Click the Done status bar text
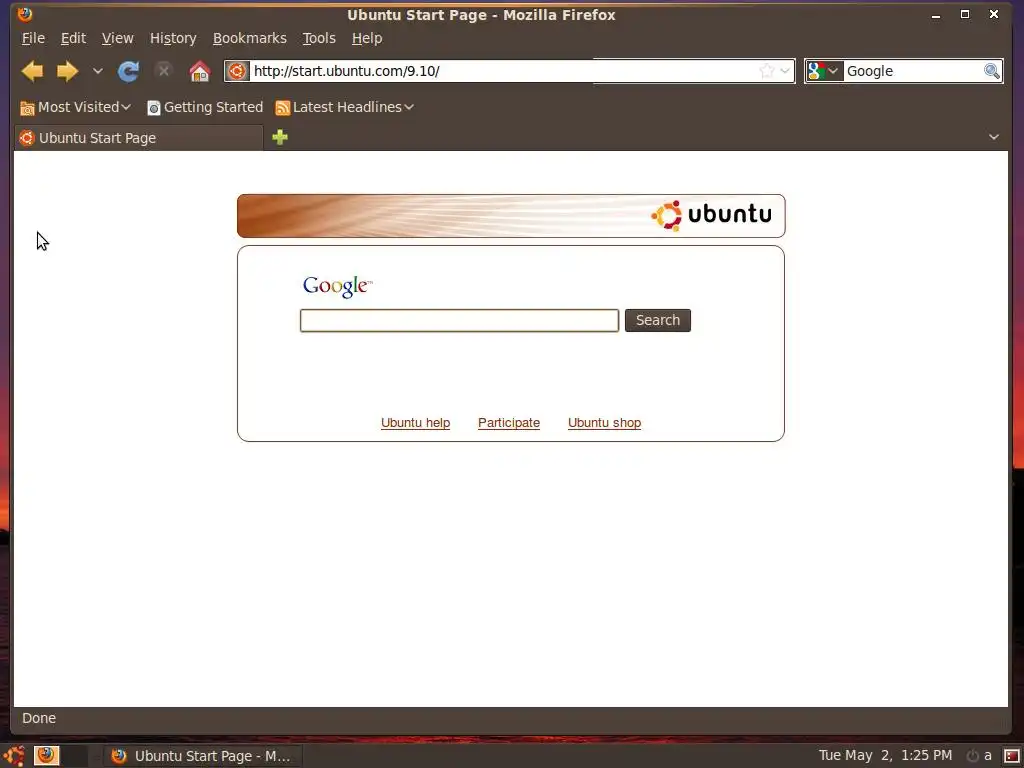 point(39,718)
